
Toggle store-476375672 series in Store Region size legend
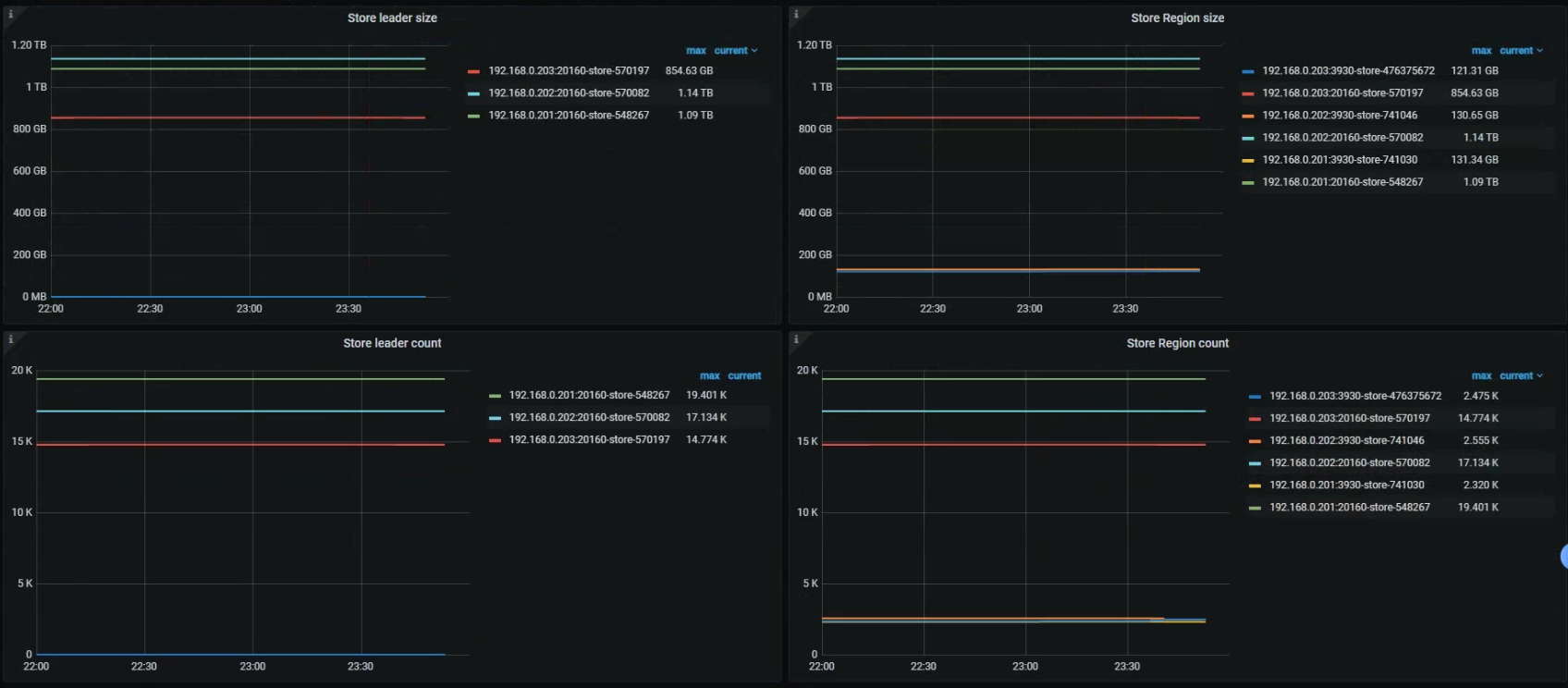coord(1348,71)
